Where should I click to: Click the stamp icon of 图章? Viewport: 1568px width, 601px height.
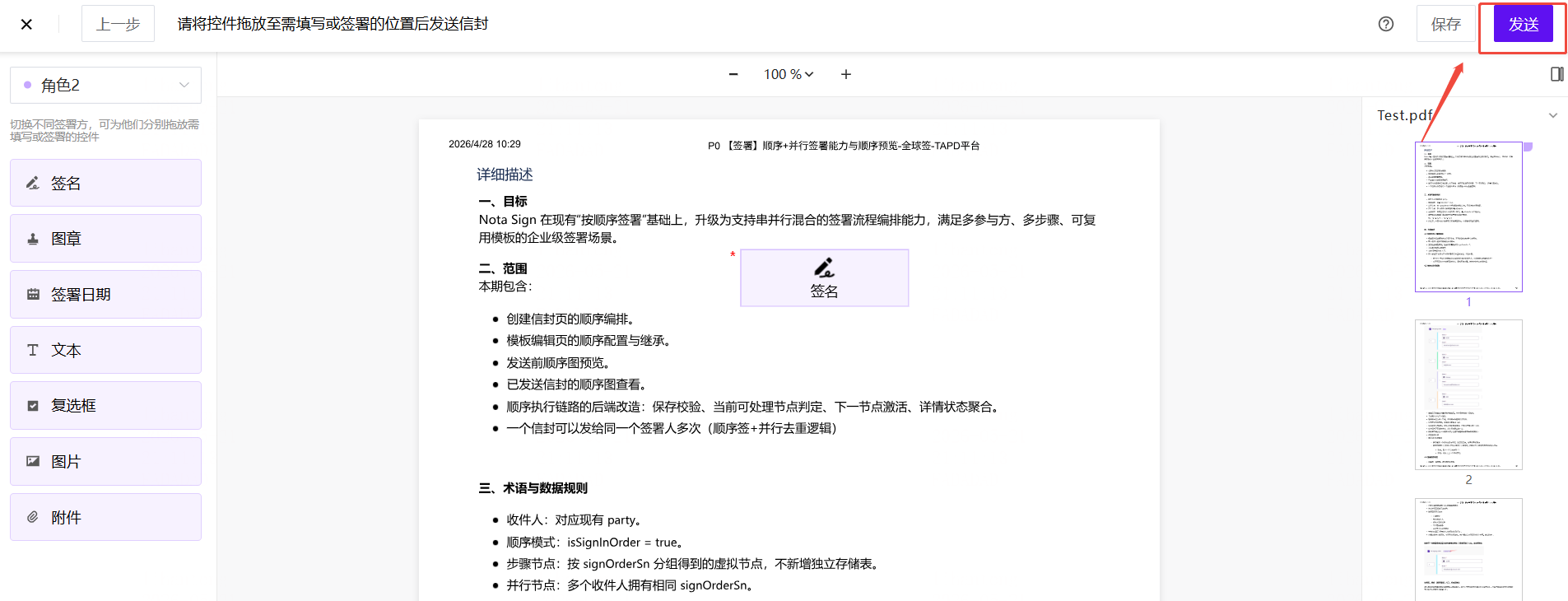pos(33,239)
